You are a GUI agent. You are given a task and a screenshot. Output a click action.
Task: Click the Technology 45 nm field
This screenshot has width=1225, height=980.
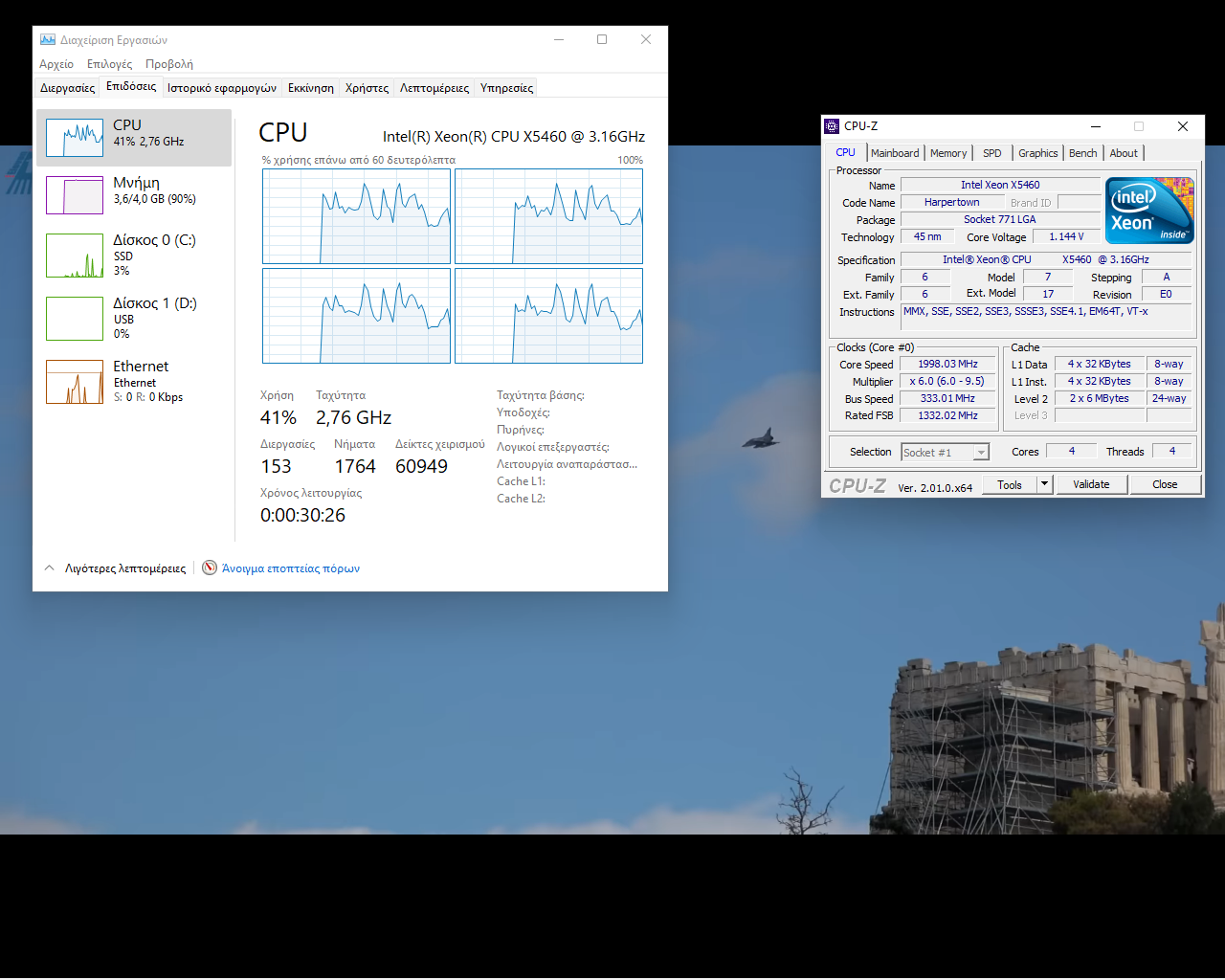click(x=926, y=236)
